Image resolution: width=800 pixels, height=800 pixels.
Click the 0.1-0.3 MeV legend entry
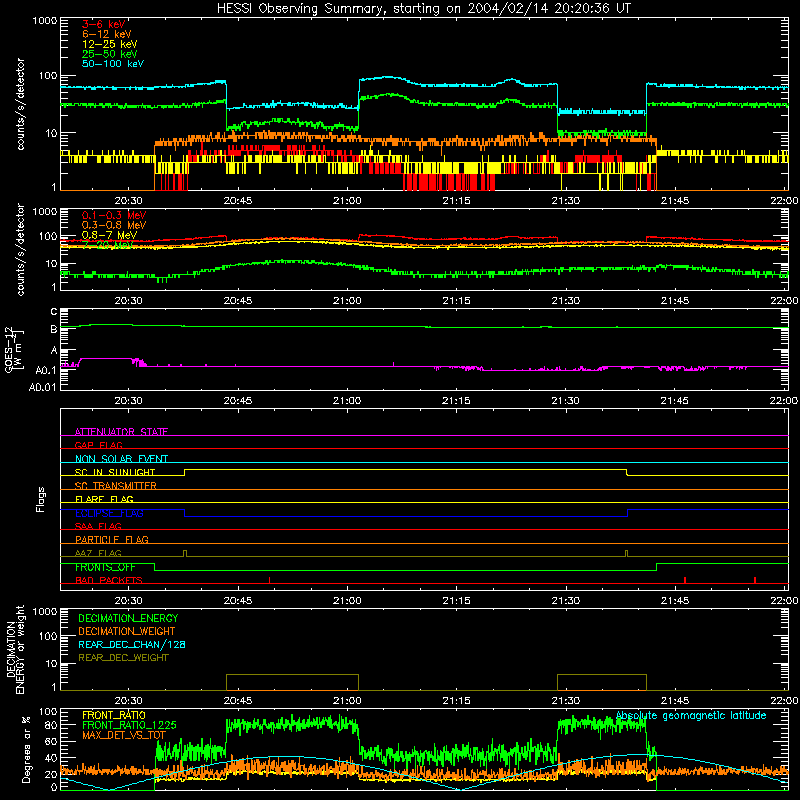114,215
